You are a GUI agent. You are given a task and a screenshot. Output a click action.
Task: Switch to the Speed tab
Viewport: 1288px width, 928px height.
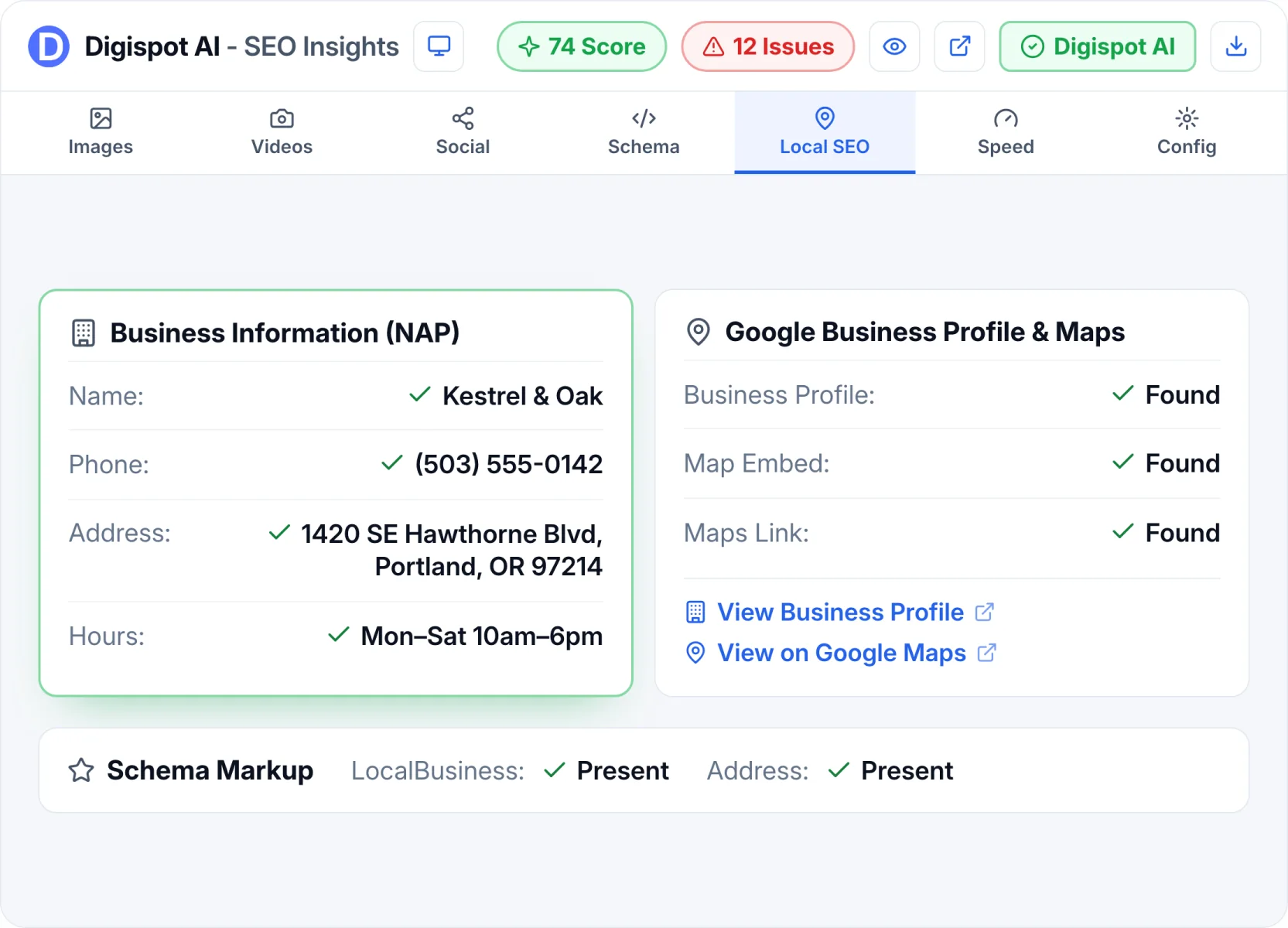click(1006, 132)
